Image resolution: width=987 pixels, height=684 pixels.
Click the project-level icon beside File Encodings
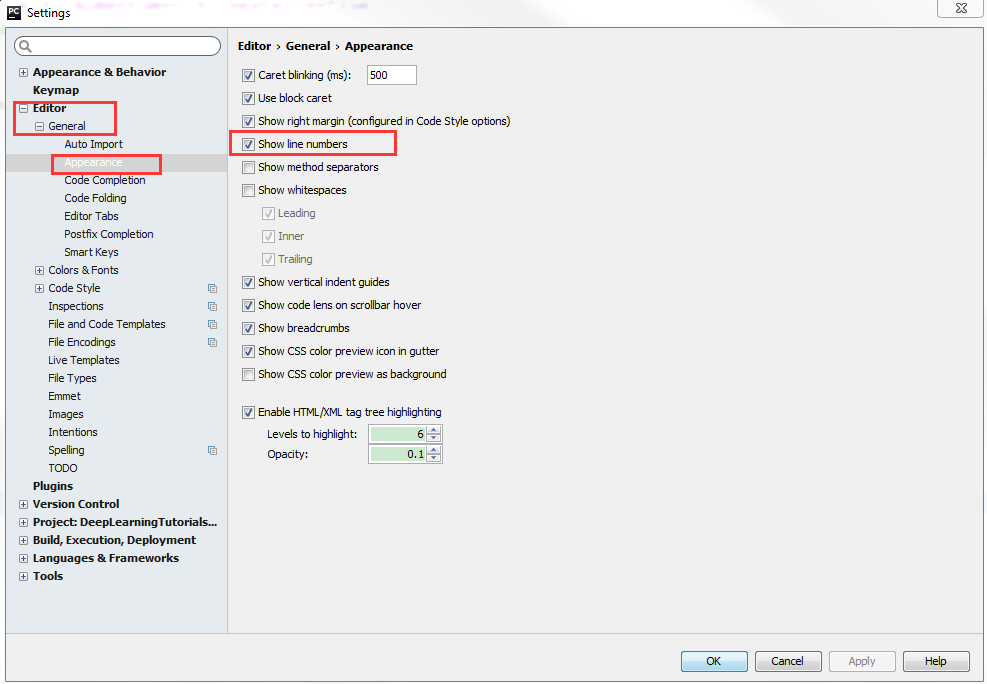[212, 342]
